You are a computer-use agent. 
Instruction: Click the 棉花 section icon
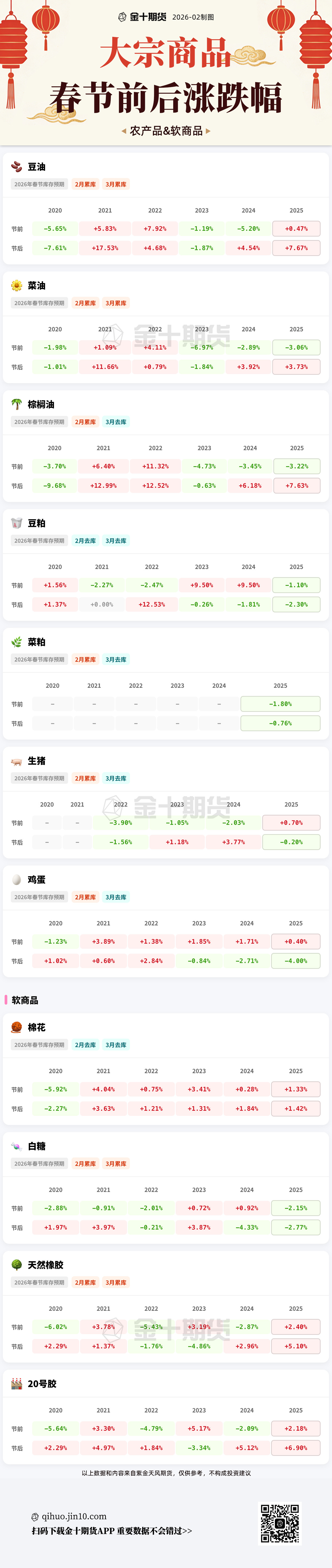pos(17,1027)
